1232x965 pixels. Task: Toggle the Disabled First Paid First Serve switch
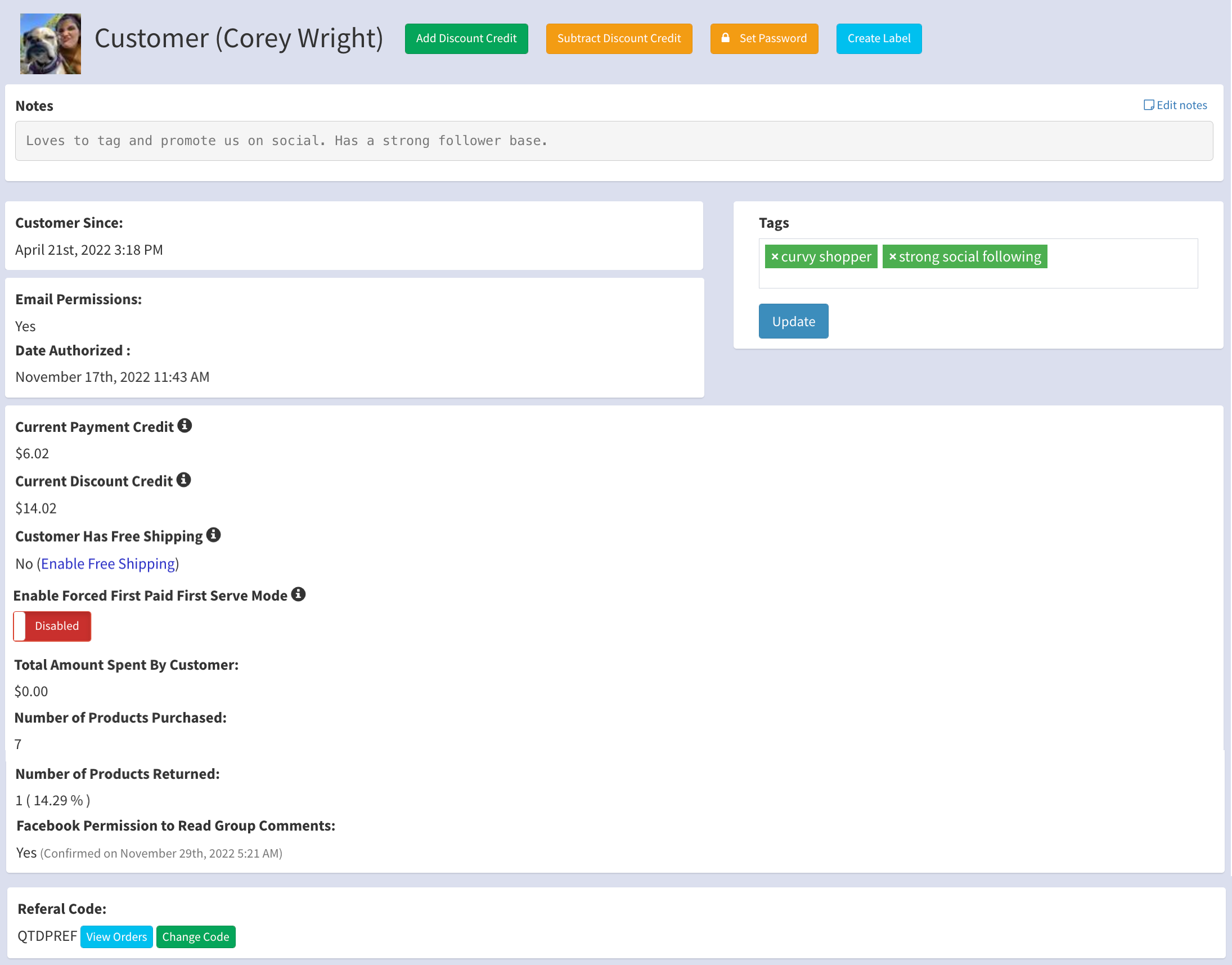52,626
